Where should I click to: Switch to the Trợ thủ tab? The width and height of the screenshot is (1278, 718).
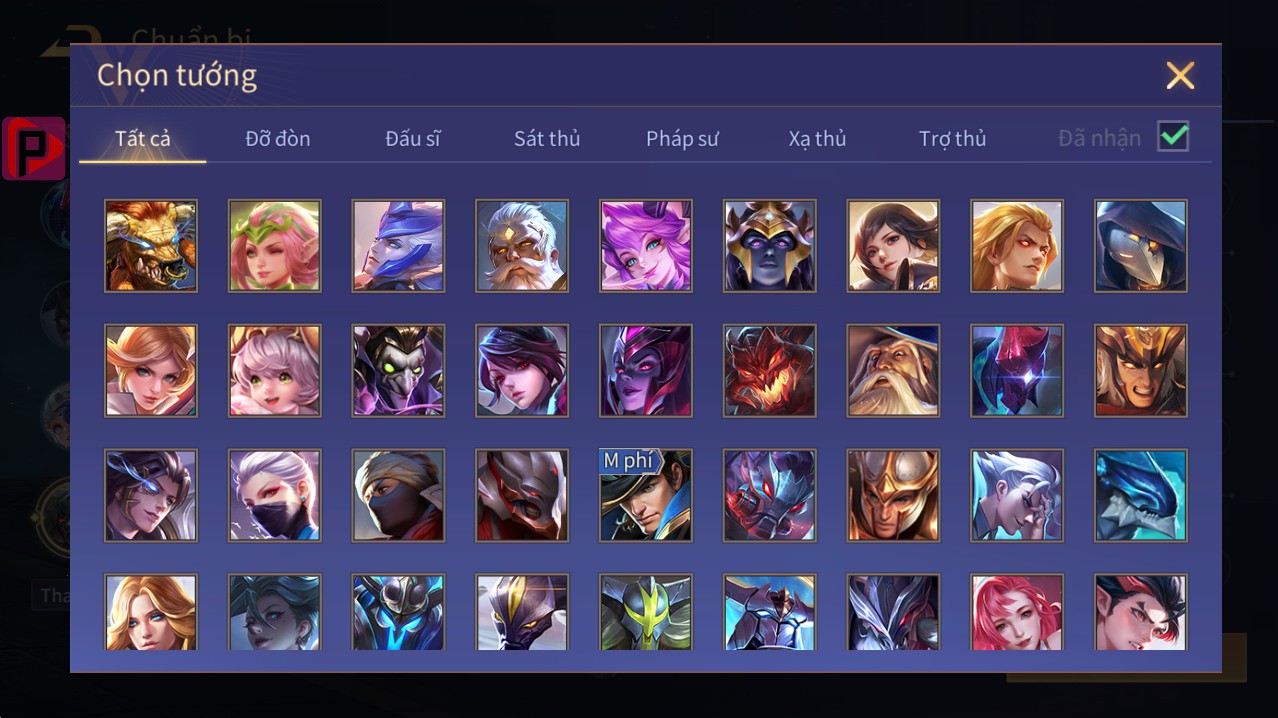[952, 139]
